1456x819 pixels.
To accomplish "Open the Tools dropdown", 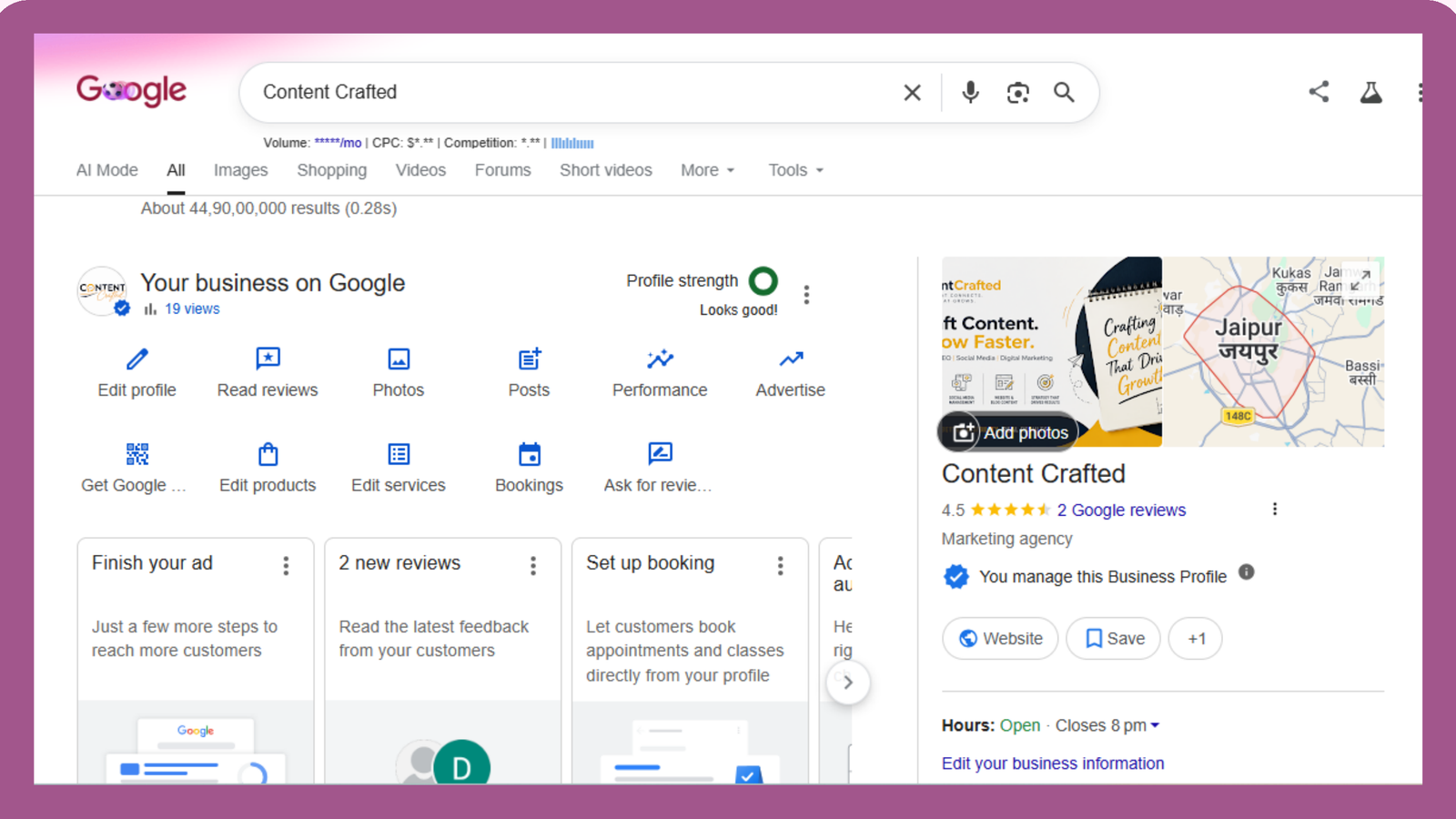I will tap(795, 170).
